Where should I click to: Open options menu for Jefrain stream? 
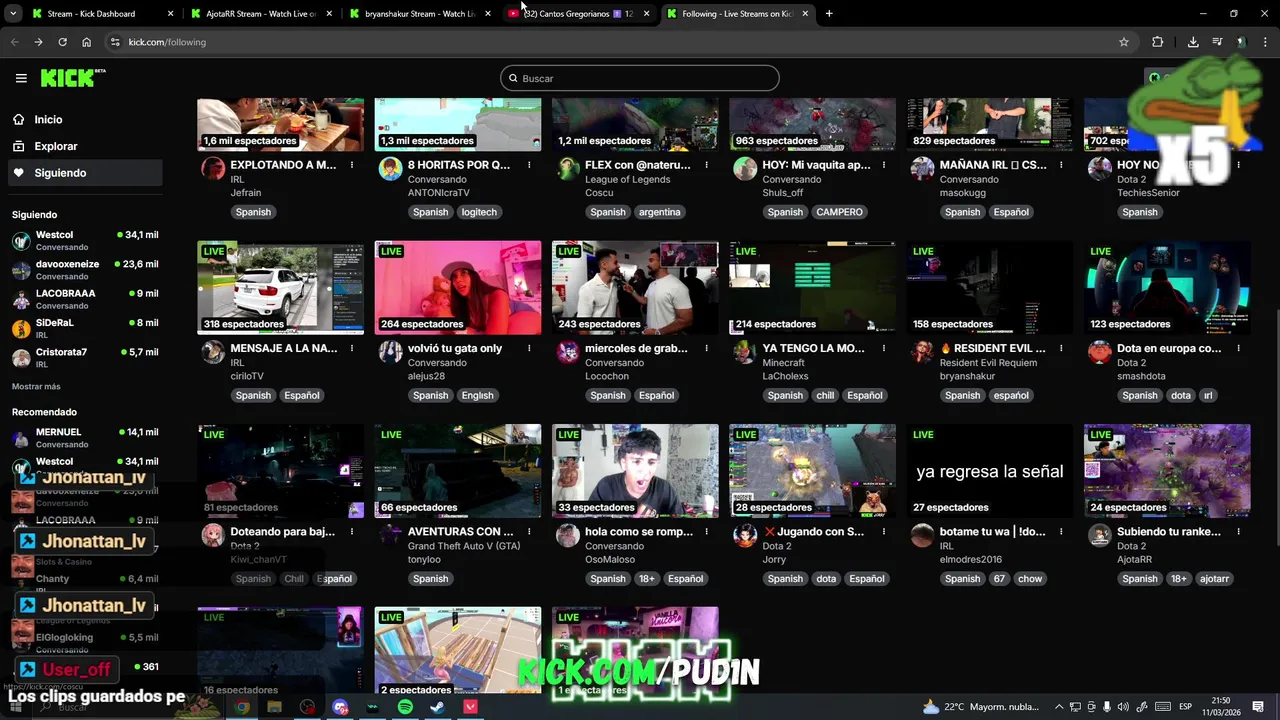click(352, 165)
